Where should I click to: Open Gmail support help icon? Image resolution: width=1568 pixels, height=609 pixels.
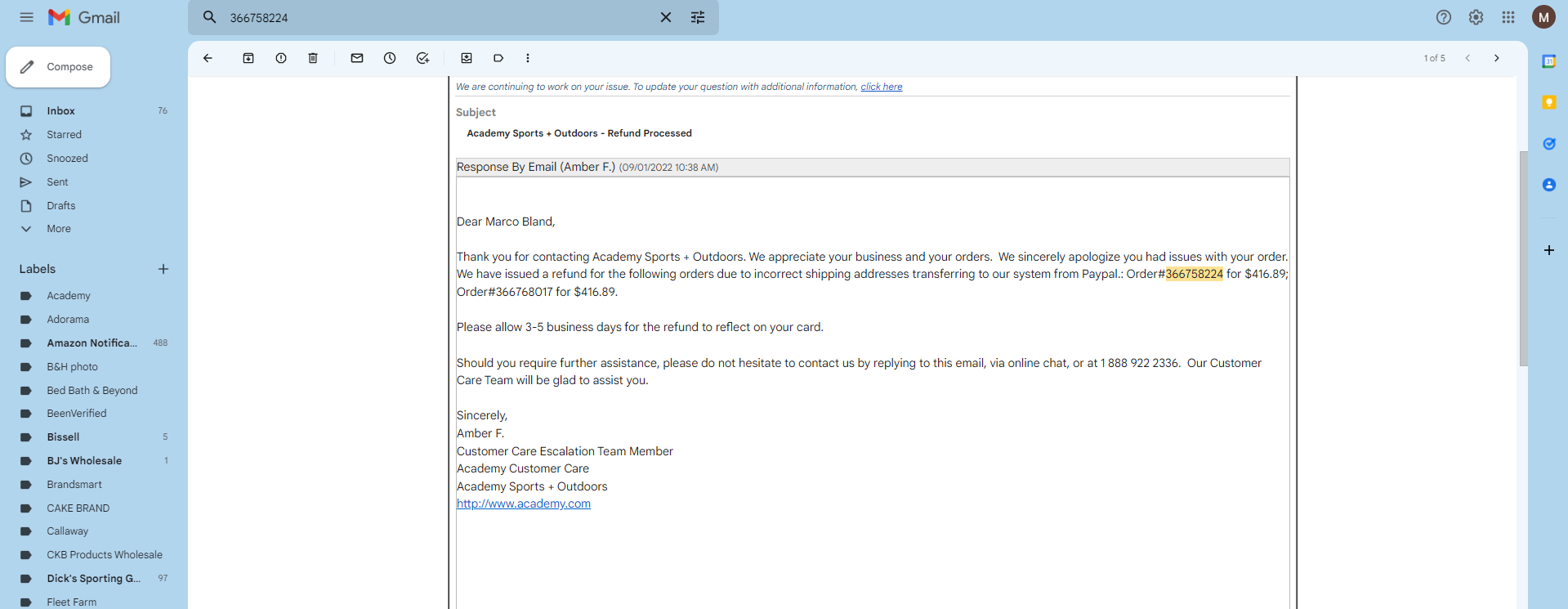1444,17
